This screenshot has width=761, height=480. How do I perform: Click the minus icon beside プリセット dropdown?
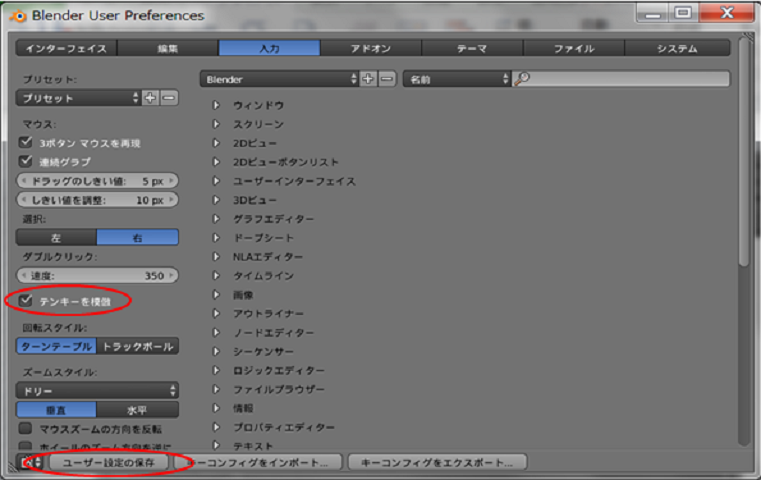pos(169,98)
